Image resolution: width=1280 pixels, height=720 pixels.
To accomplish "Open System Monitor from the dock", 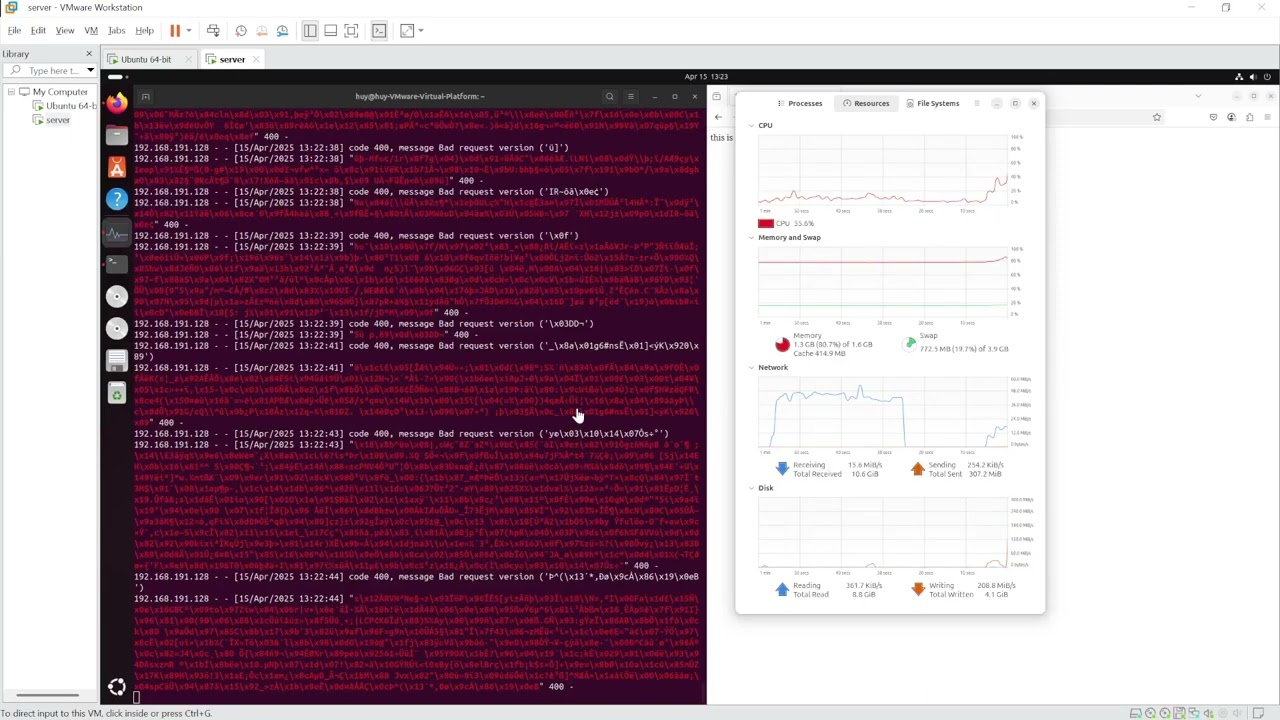I will click(117, 232).
